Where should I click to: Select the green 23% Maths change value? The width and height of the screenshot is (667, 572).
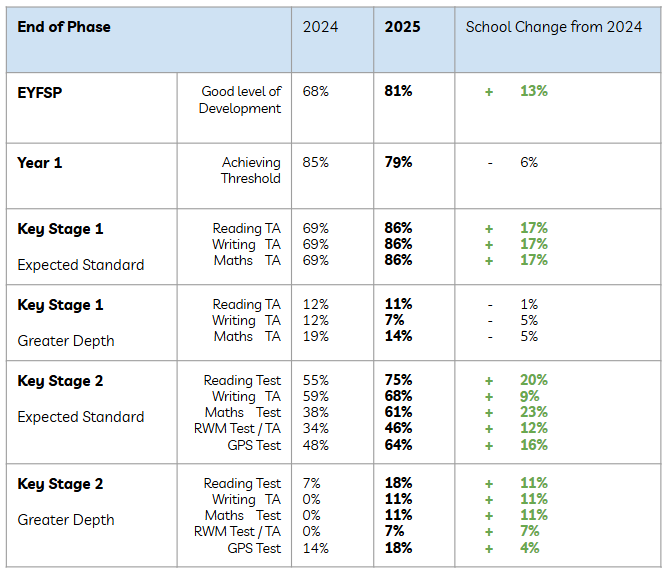(533, 412)
